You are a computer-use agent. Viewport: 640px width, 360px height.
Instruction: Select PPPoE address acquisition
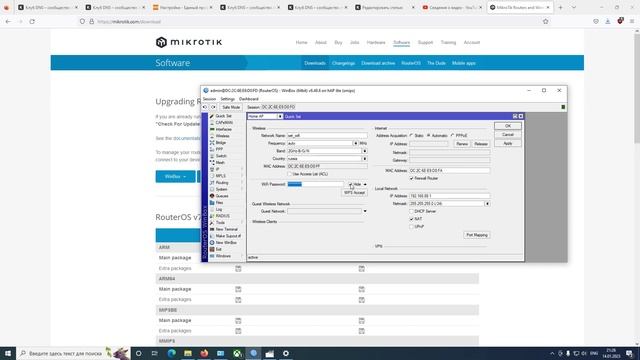(452, 135)
